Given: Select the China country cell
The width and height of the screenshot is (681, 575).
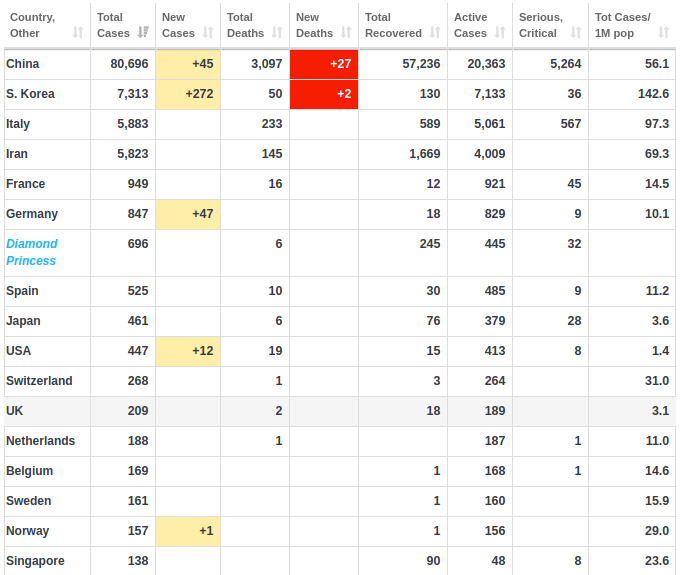Looking at the screenshot, I should [47, 64].
